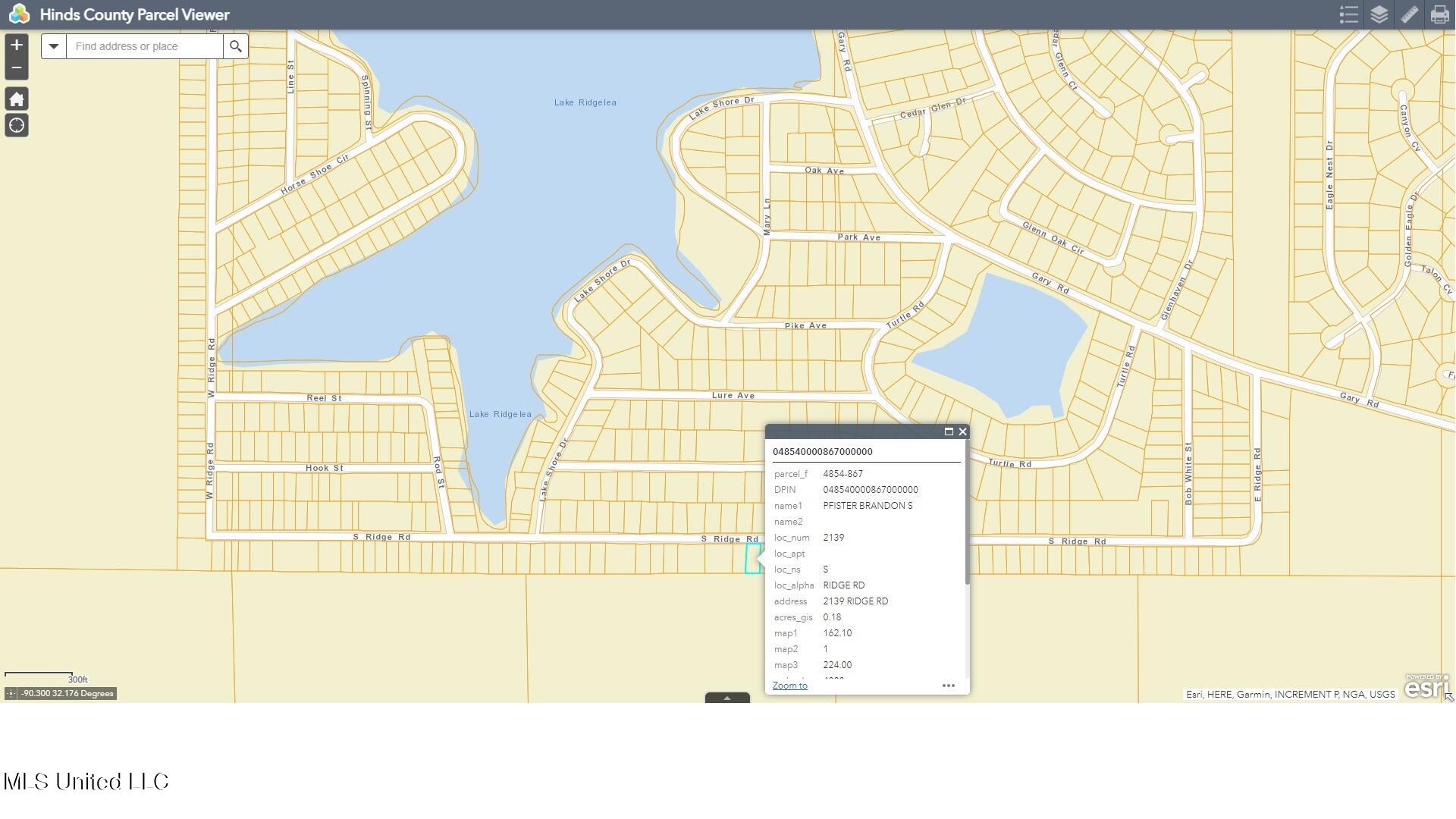
Task: Click the search magnifier button
Action: [x=236, y=46]
